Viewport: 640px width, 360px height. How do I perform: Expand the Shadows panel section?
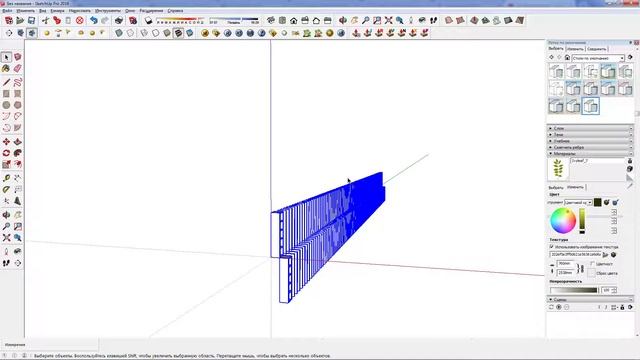click(590, 134)
